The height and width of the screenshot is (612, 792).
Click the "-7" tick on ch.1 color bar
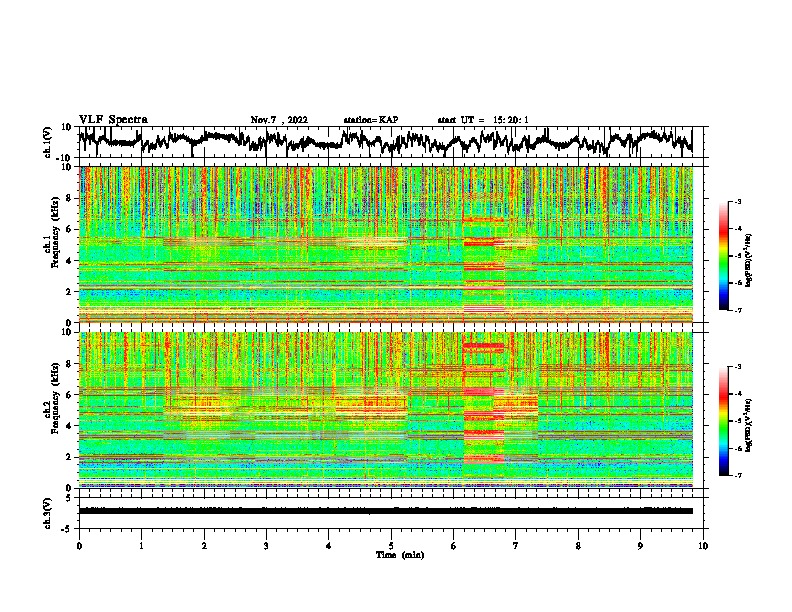tap(737, 310)
